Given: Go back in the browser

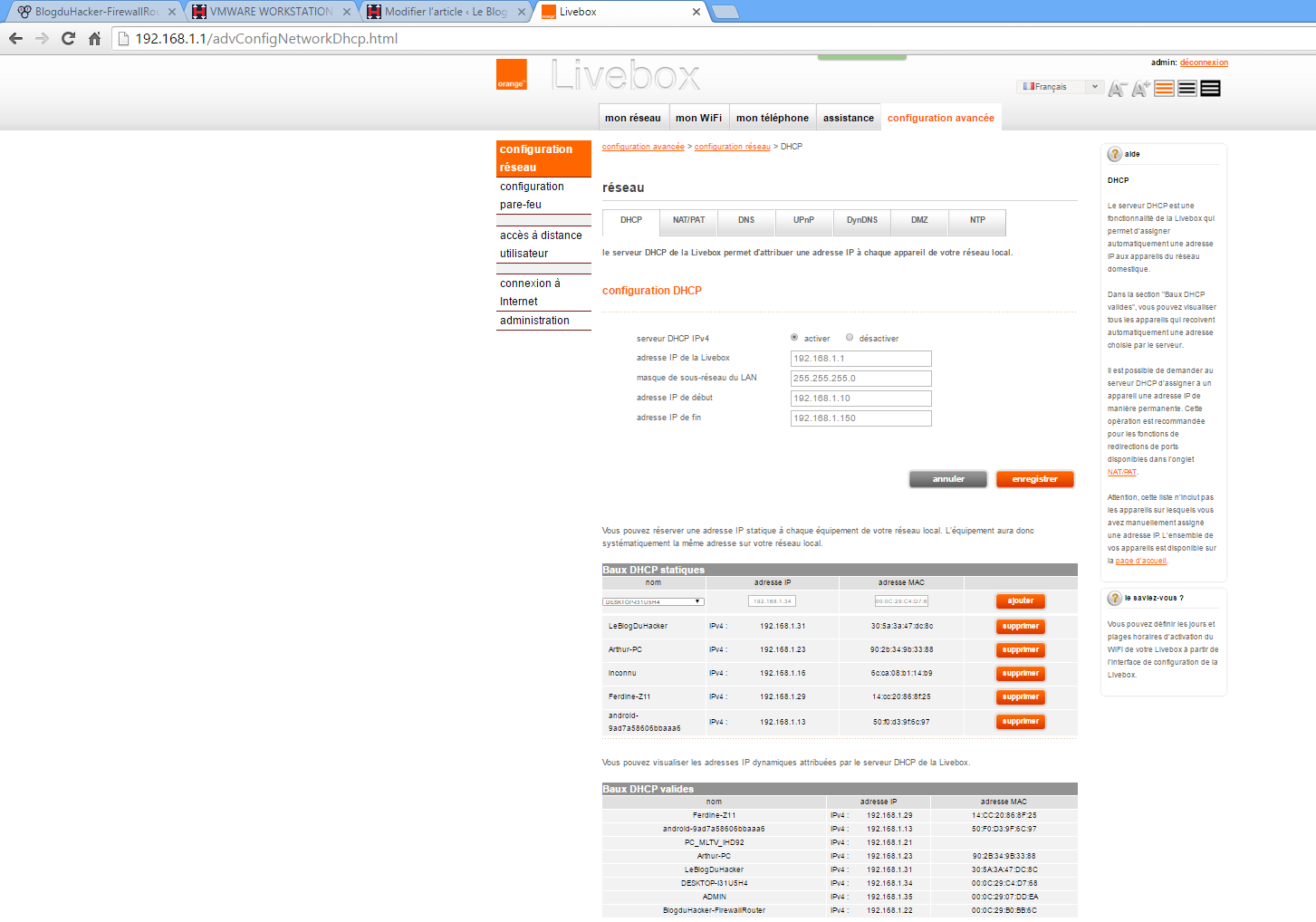Looking at the screenshot, I should 15,38.
